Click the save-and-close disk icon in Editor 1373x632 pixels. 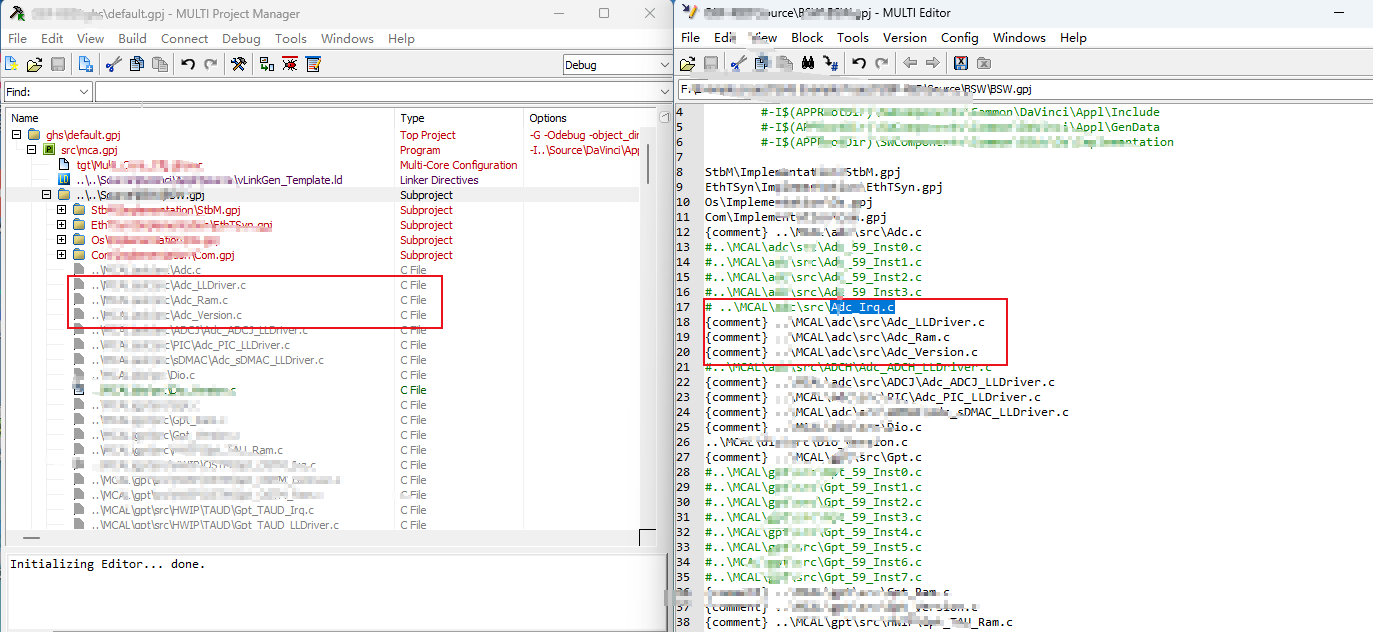[x=961, y=63]
